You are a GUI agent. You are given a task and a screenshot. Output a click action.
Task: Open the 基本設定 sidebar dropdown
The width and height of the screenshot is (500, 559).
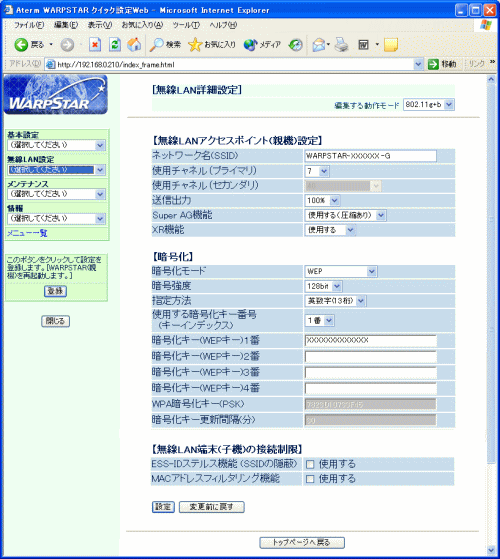57,145
